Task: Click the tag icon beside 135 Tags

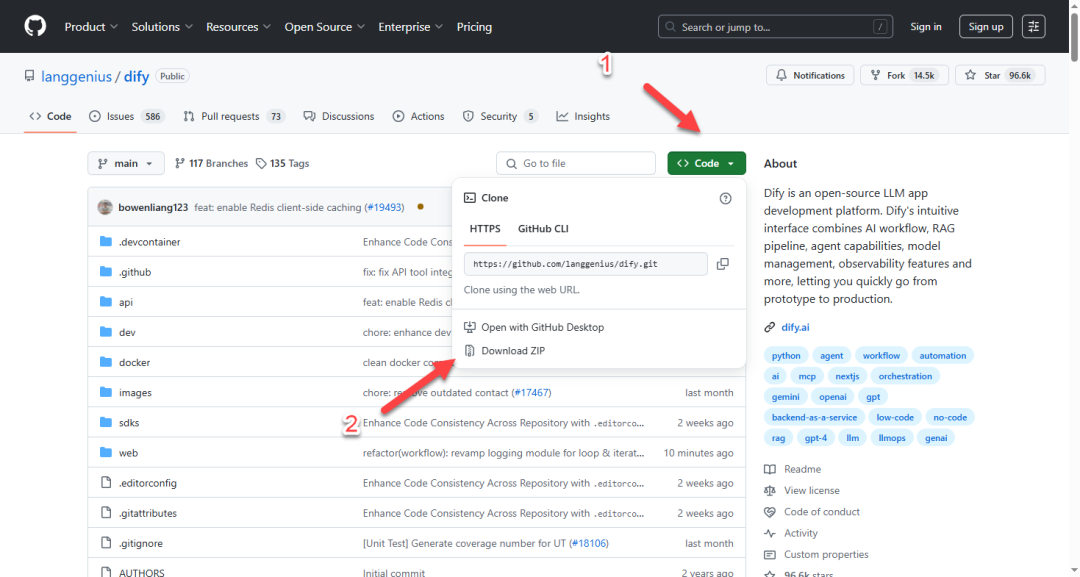Action: (261, 163)
